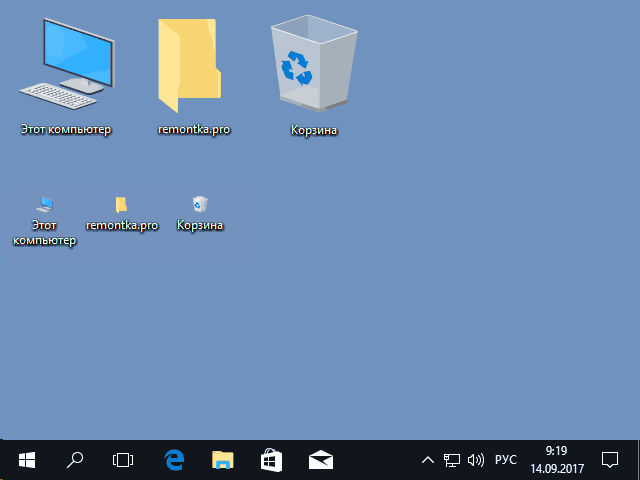640x480 pixels.
Task: Open Mail app from taskbar
Action: click(321, 460)
